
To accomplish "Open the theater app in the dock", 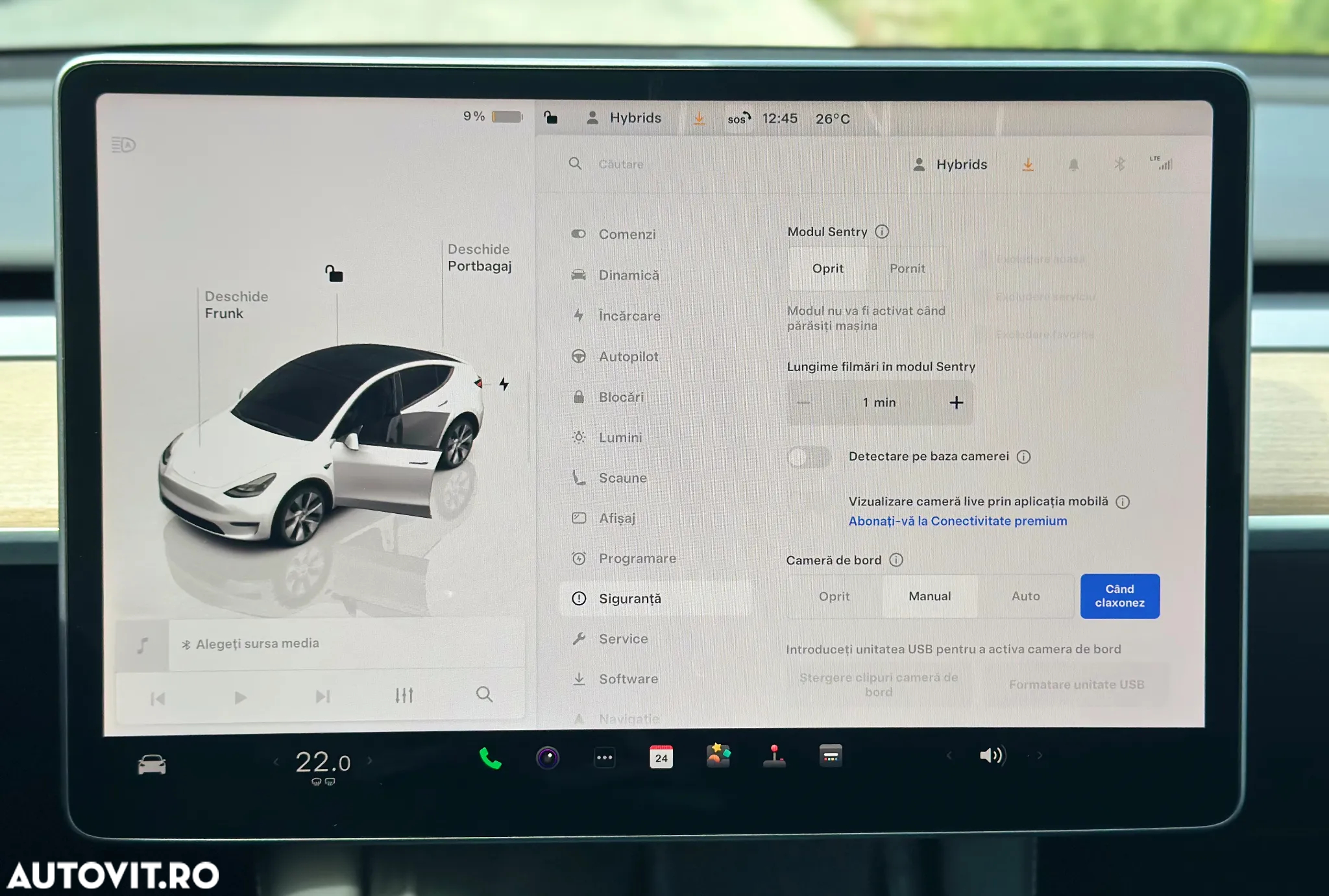I will tap(831, 756).
